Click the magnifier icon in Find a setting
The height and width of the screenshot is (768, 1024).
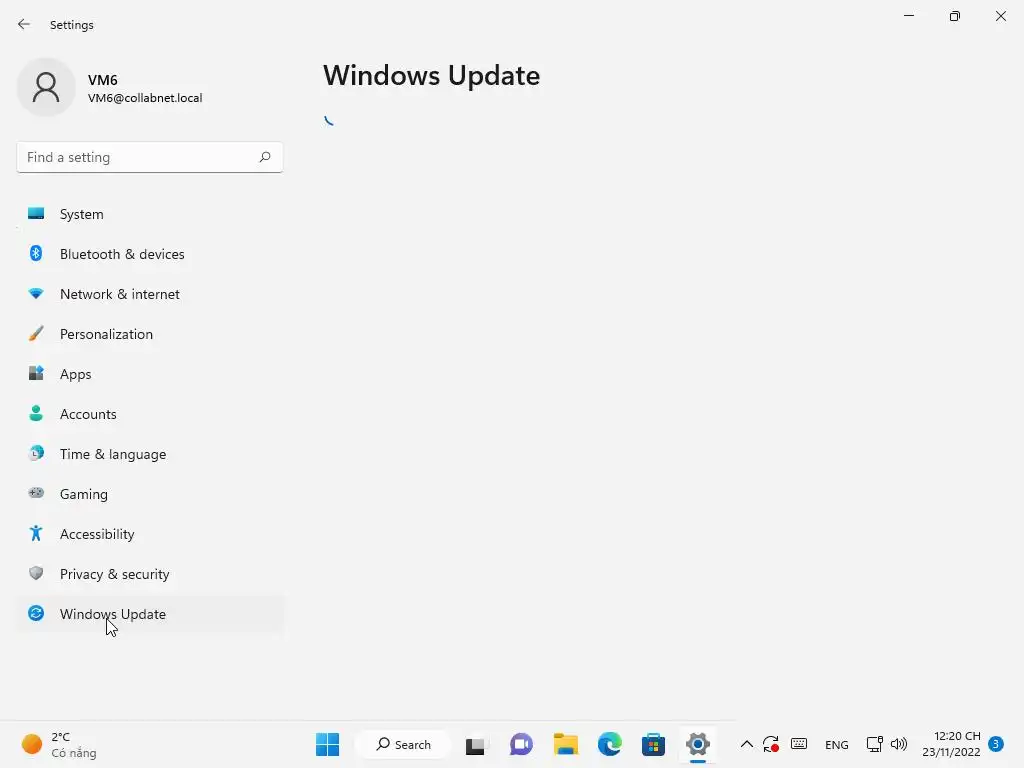pos(264,157)
